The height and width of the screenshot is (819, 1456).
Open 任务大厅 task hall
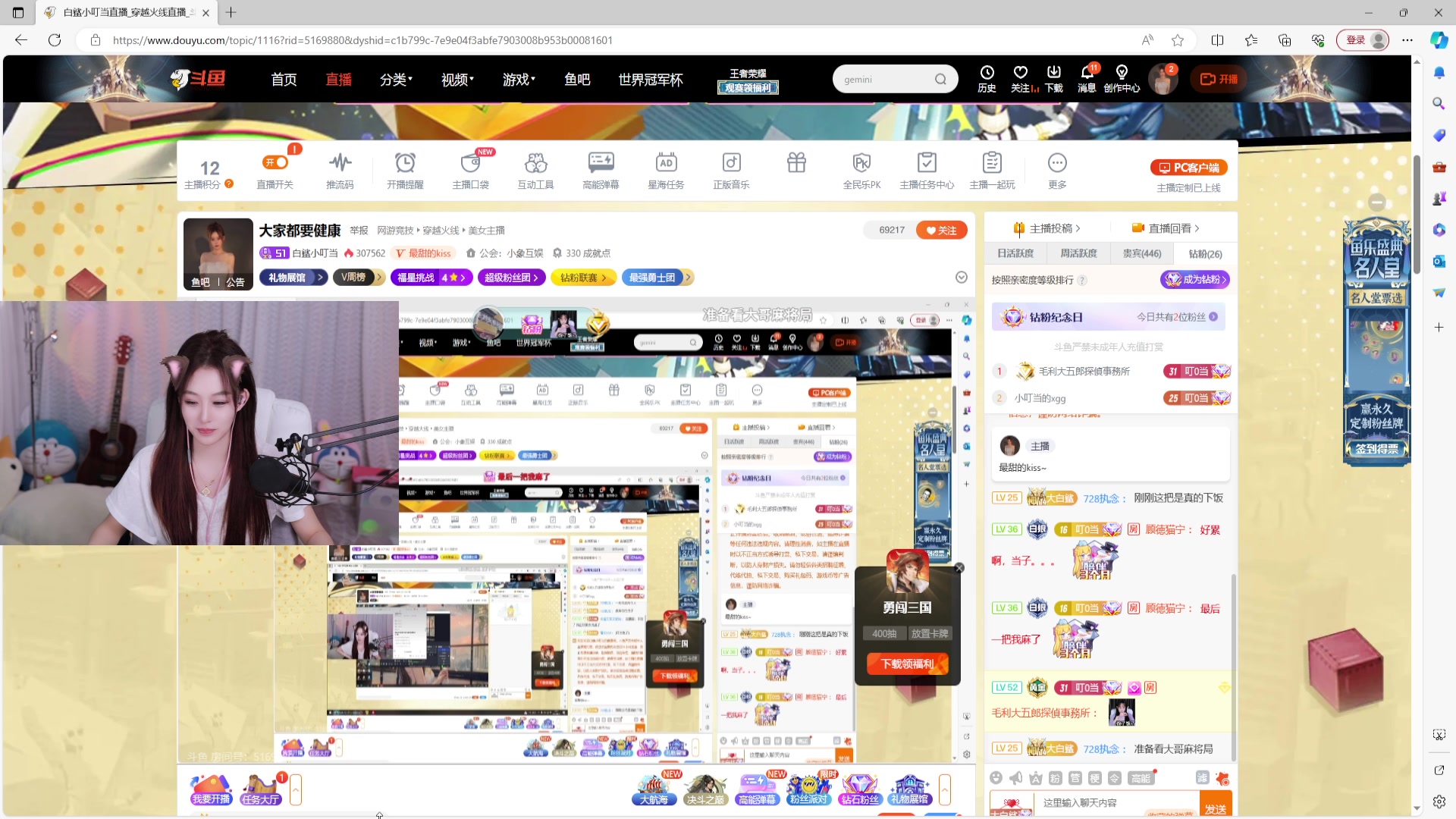pyautogui.click(x=260, y=789)
